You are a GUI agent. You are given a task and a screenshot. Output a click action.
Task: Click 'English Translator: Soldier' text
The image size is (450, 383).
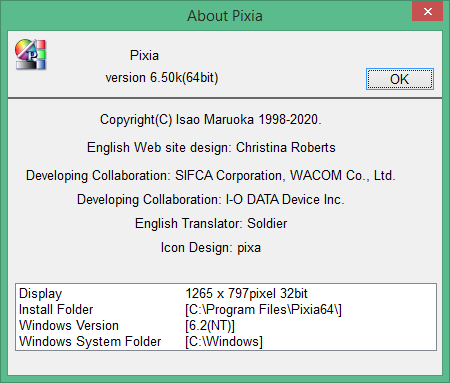211,223
